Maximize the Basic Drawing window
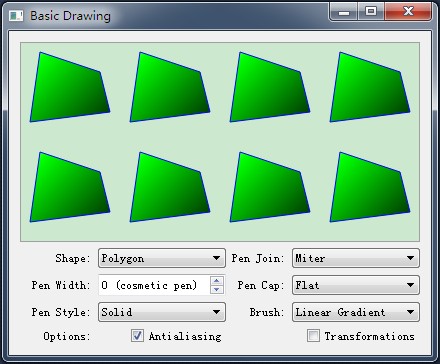 (371, 12)
